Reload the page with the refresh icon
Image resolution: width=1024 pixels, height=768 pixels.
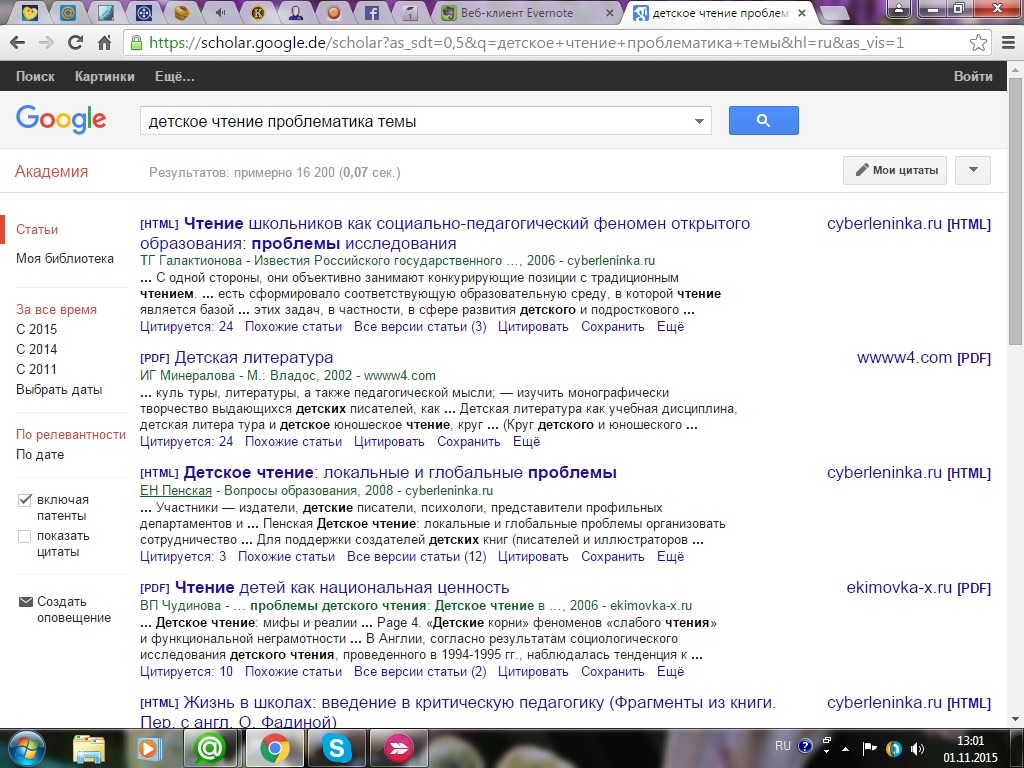pyautogui.click(x=76, y=43)
